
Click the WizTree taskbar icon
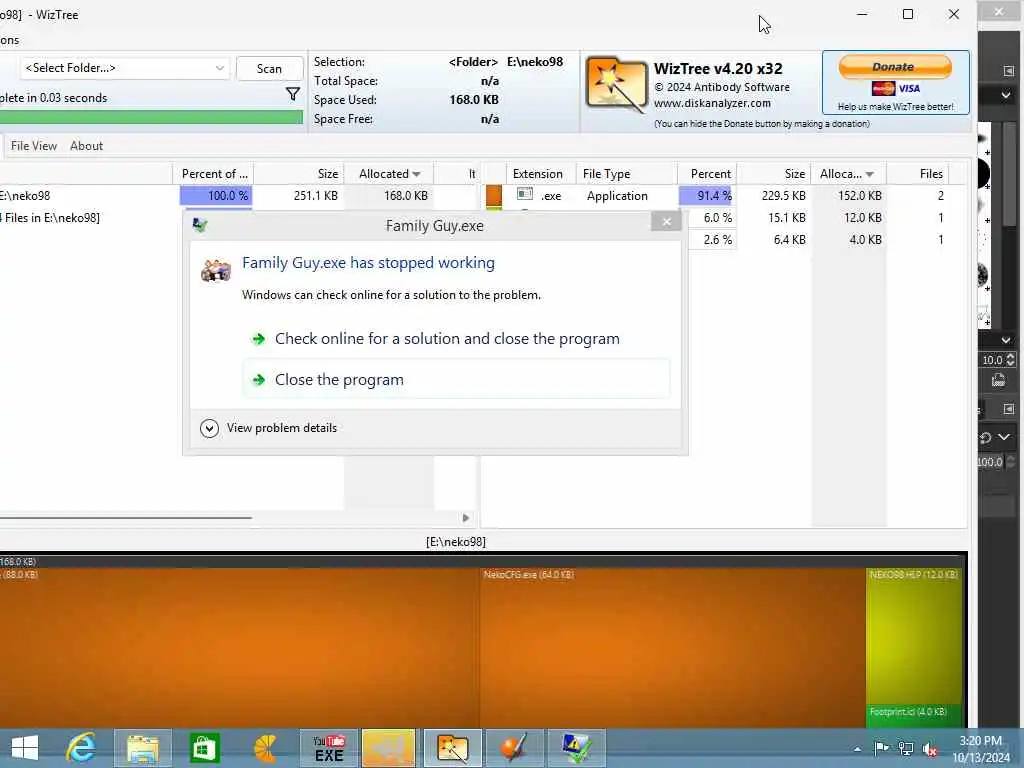453,748
